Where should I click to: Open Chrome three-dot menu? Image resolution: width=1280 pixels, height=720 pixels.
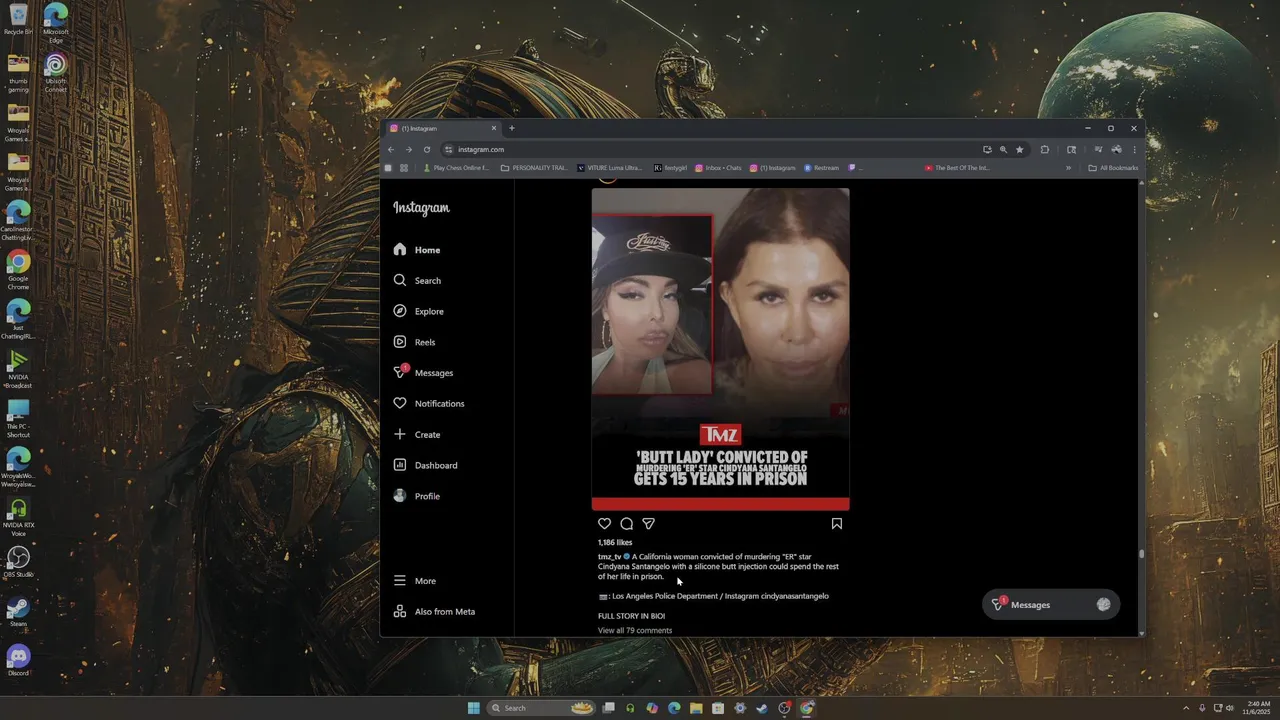pyautogui.click(x=1134, y=150)
